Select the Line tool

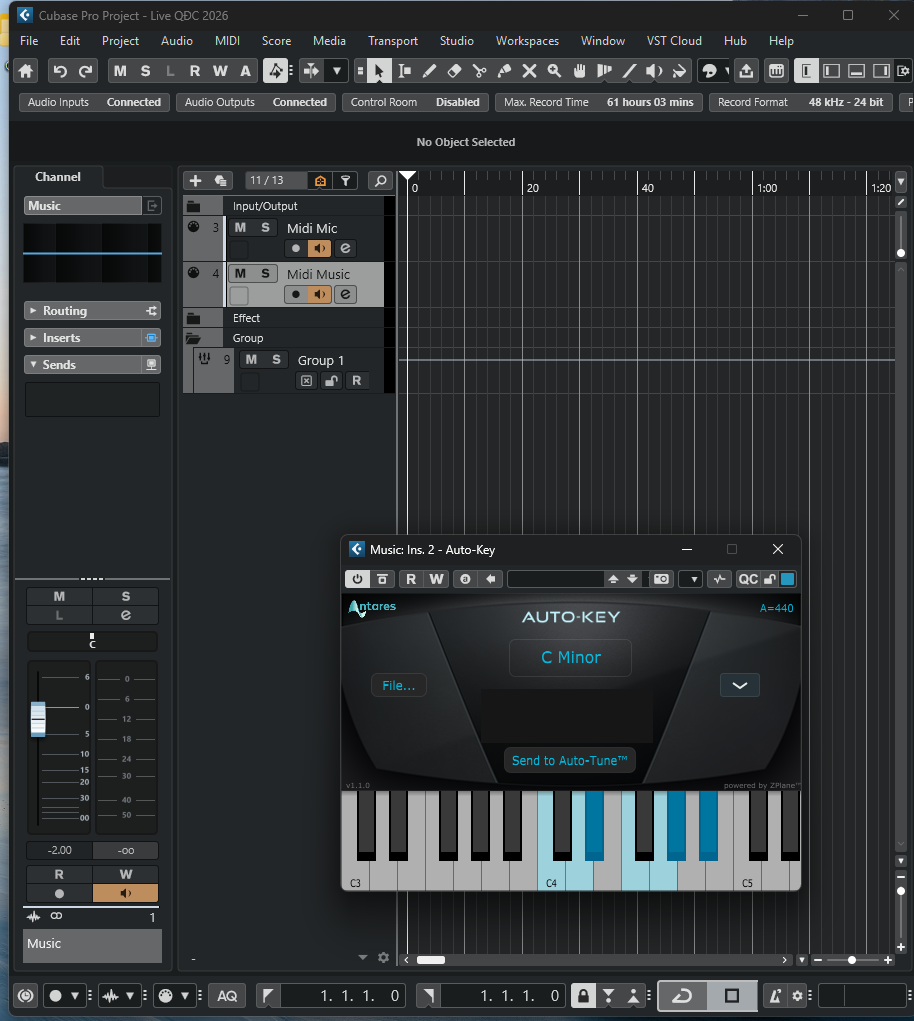tap(629, 71)
